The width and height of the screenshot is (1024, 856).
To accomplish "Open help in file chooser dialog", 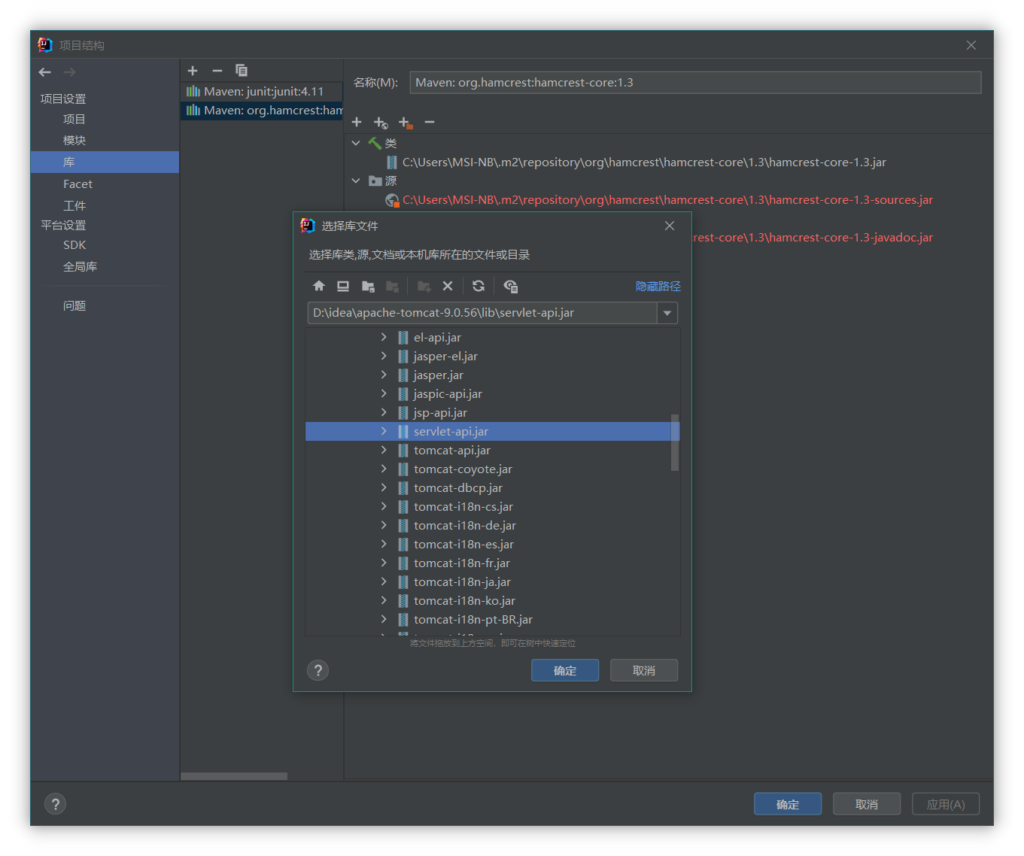I will 318,671.
